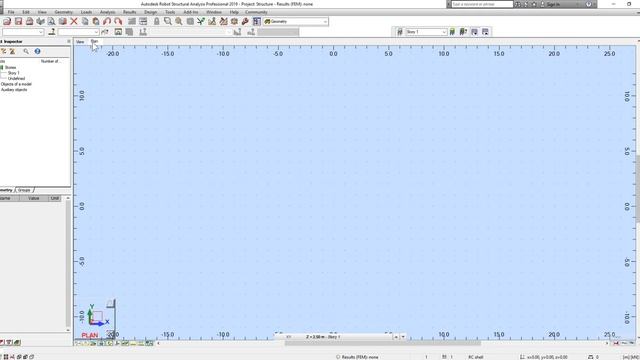
Task: Open the Loads menu
Action: click(86, 12)
